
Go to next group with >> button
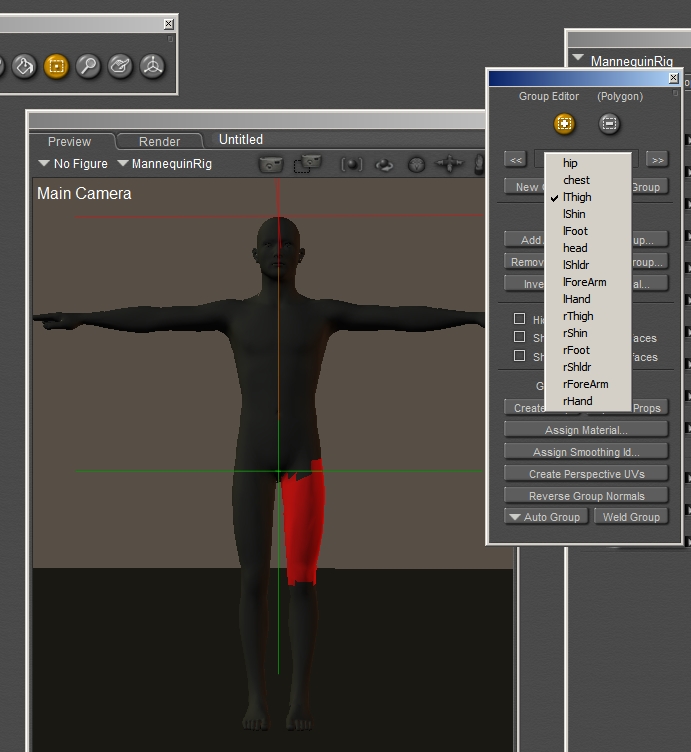point(656,160)
